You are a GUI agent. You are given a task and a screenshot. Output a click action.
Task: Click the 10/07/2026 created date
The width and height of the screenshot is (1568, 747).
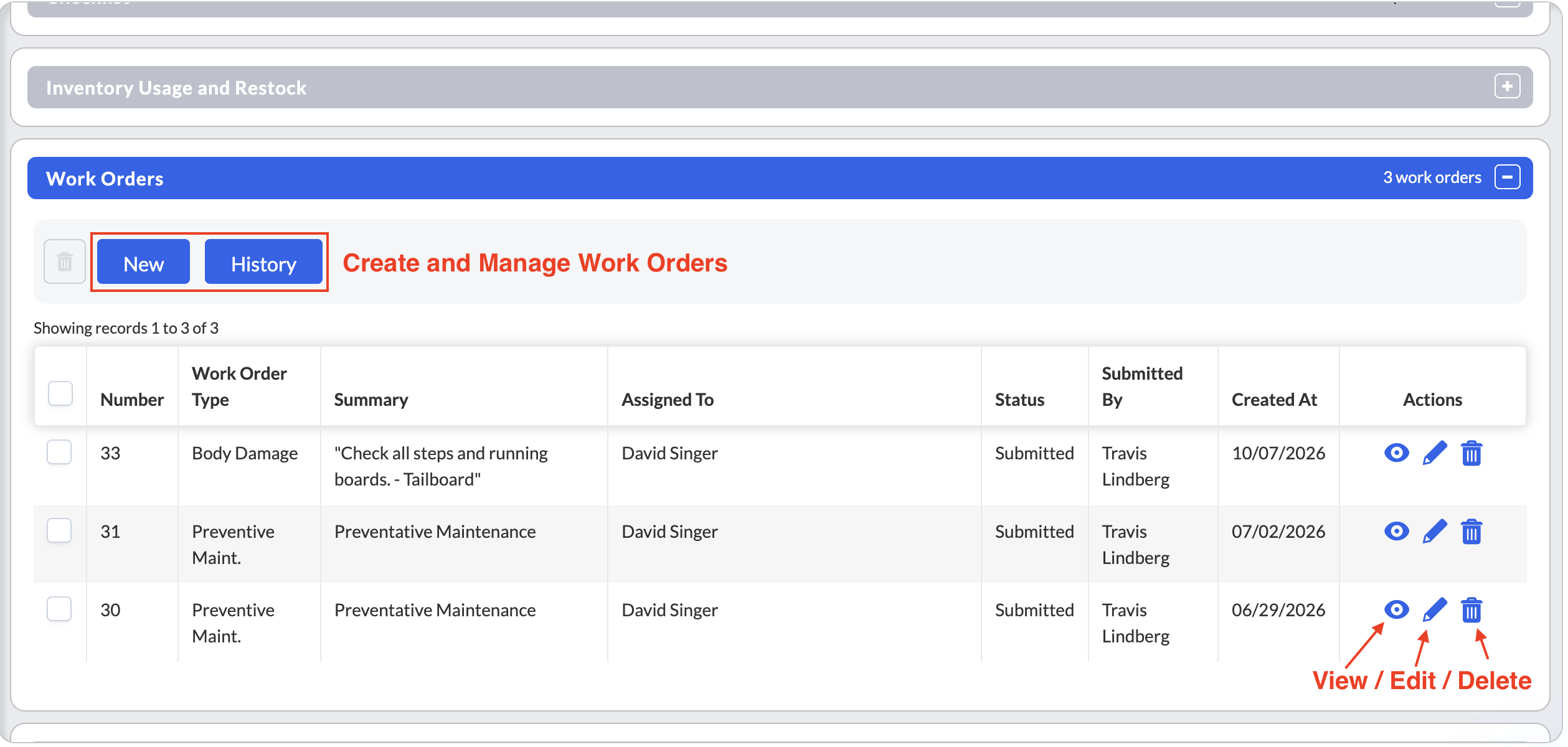click(1278, 453)
